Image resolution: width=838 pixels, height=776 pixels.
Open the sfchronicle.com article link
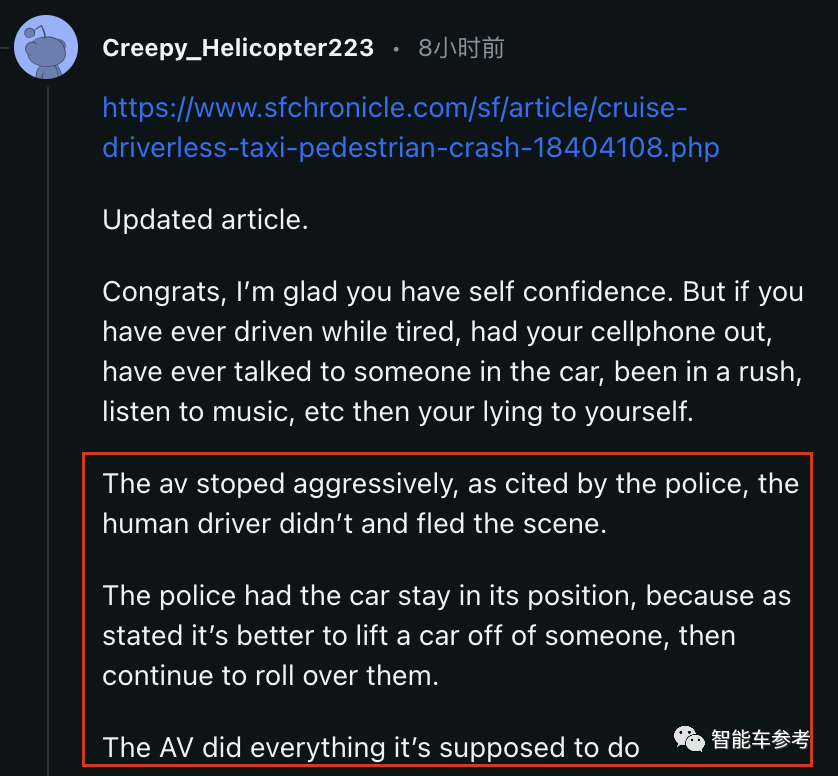point(395,108)
